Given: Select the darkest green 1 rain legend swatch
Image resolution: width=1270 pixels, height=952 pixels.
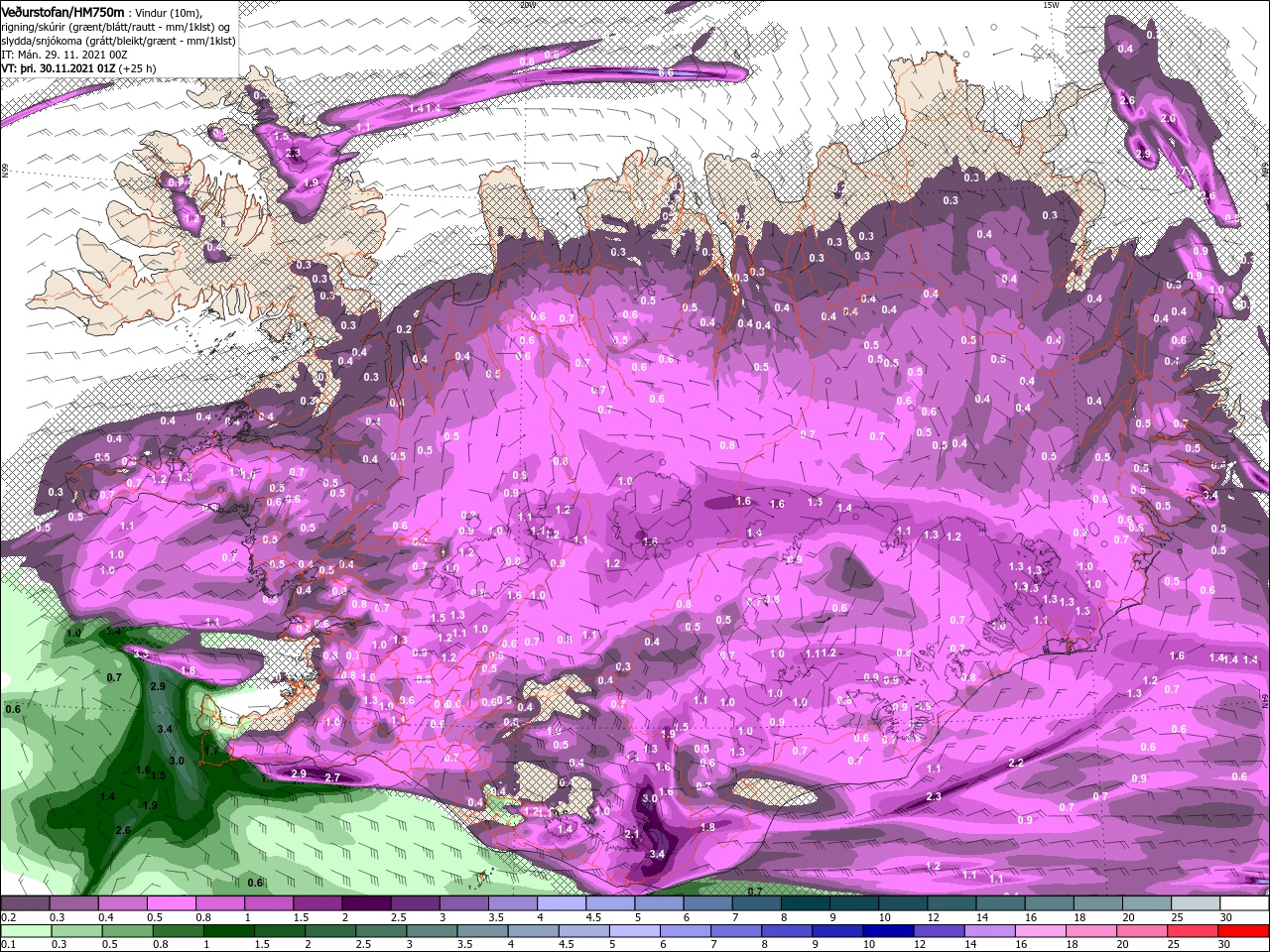Looking at the screenshot, I should pos(228,931).
